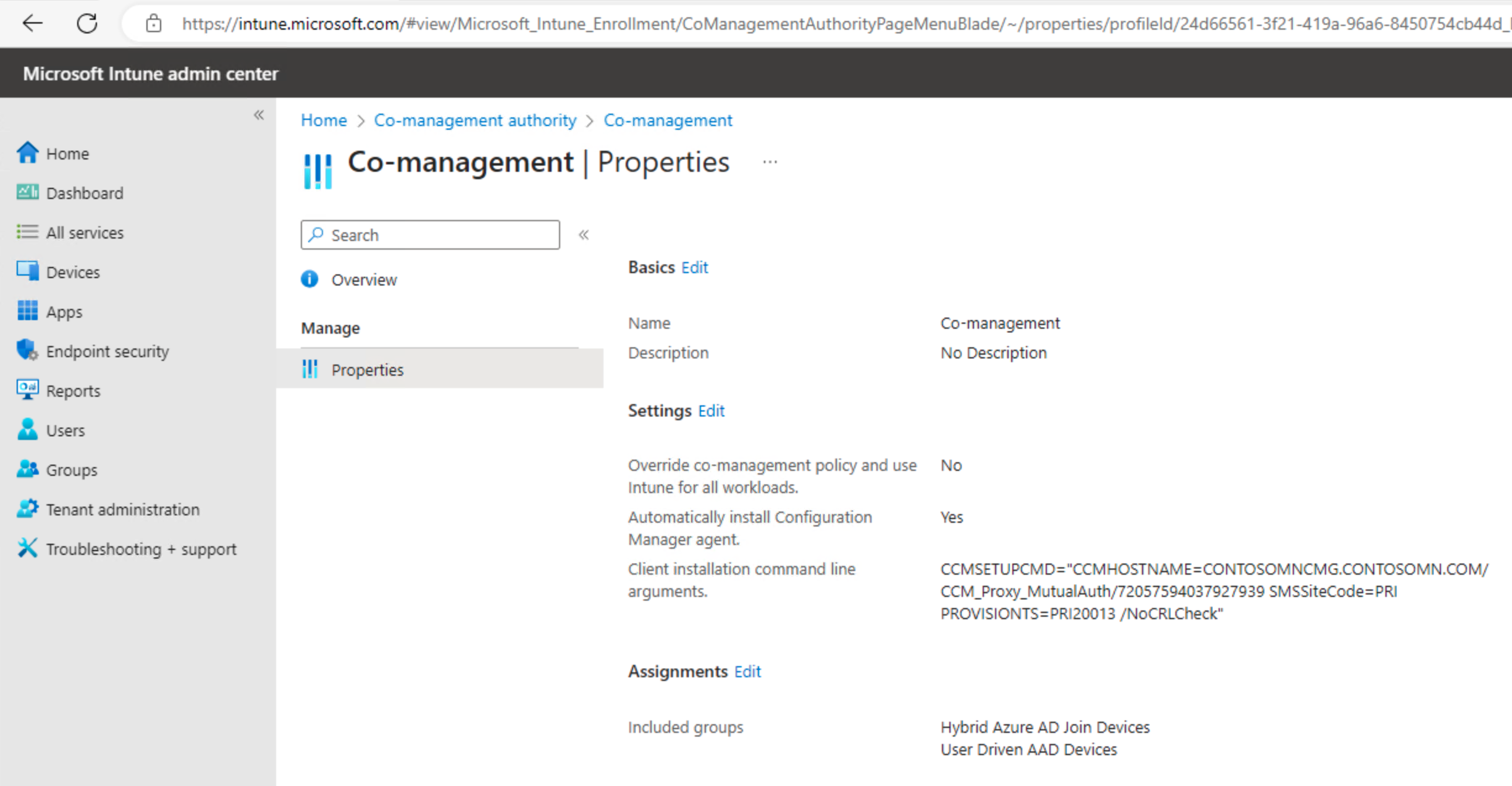Select Properties under Manage

point(367,369)
